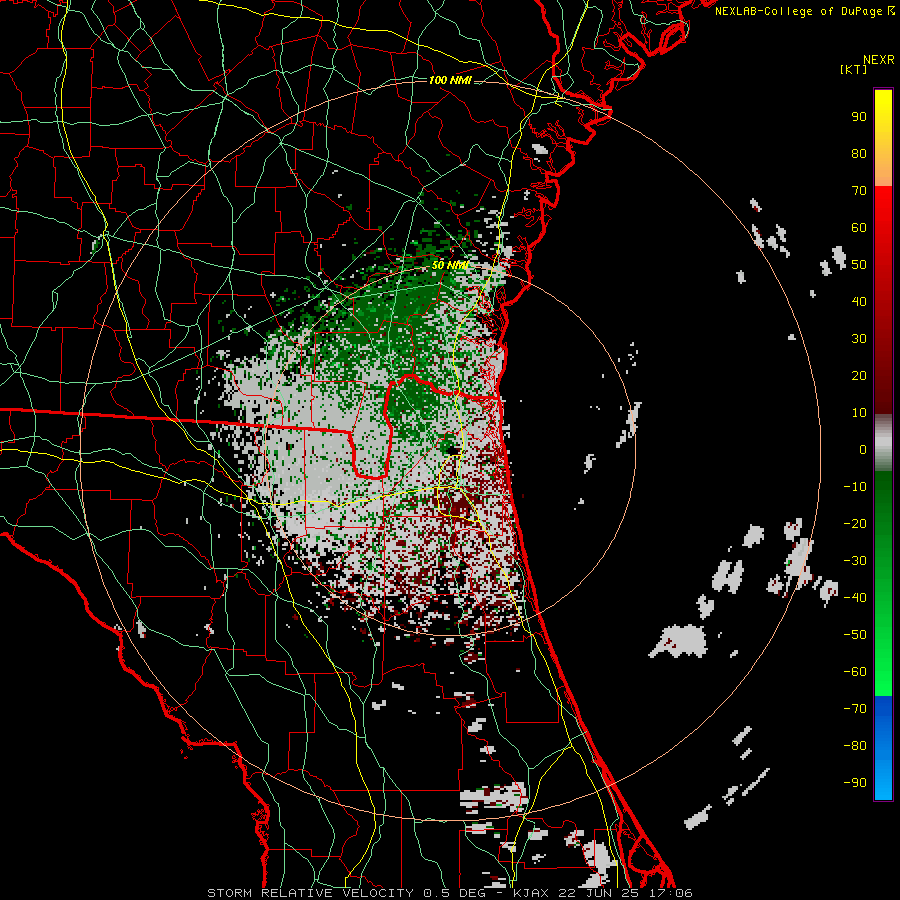Screen dimensions: 900x900
Task: Click the -40 label on the velocity scale
Action: point(855,598)
